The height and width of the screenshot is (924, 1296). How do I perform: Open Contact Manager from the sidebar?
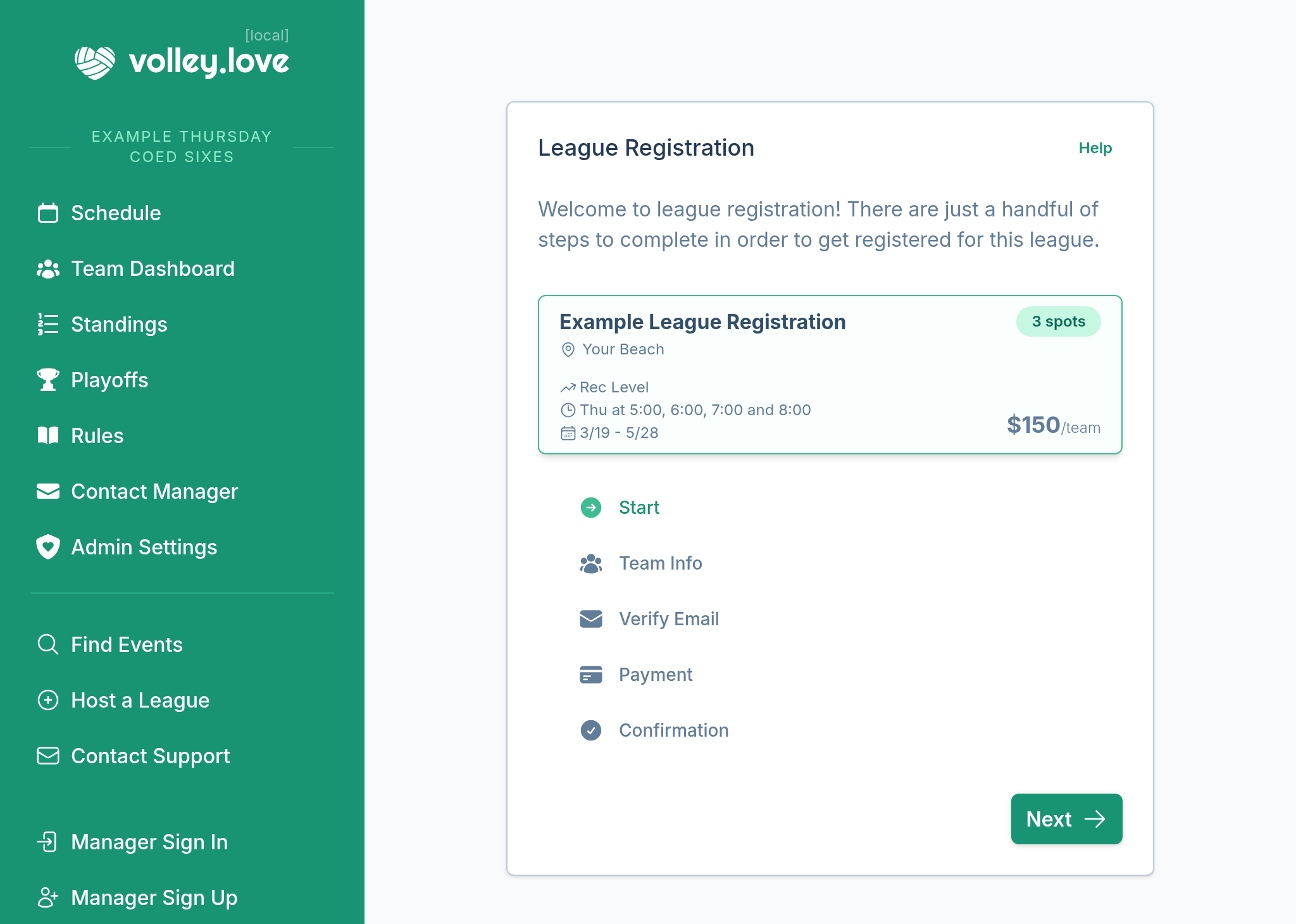(154, 492)
